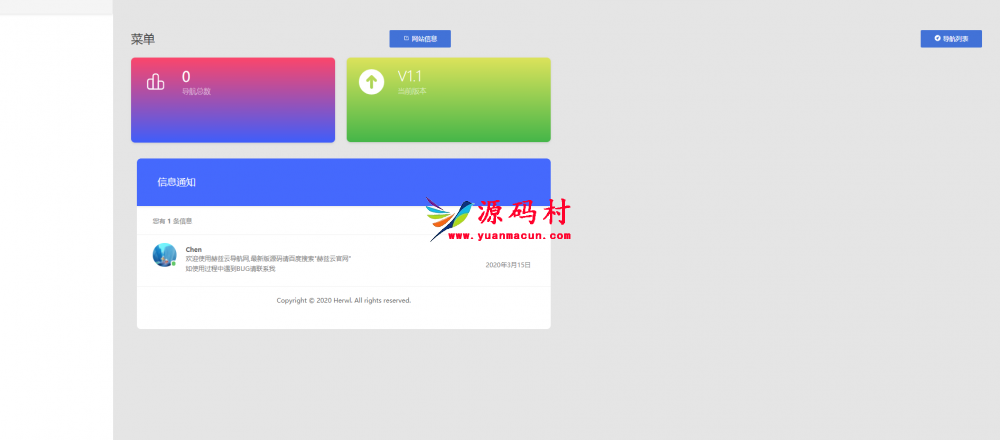Click the Copyright © 2020 Herwl footer text
Screen dimensions: 1000x440
pyautogui.click(x=343, y=300)
